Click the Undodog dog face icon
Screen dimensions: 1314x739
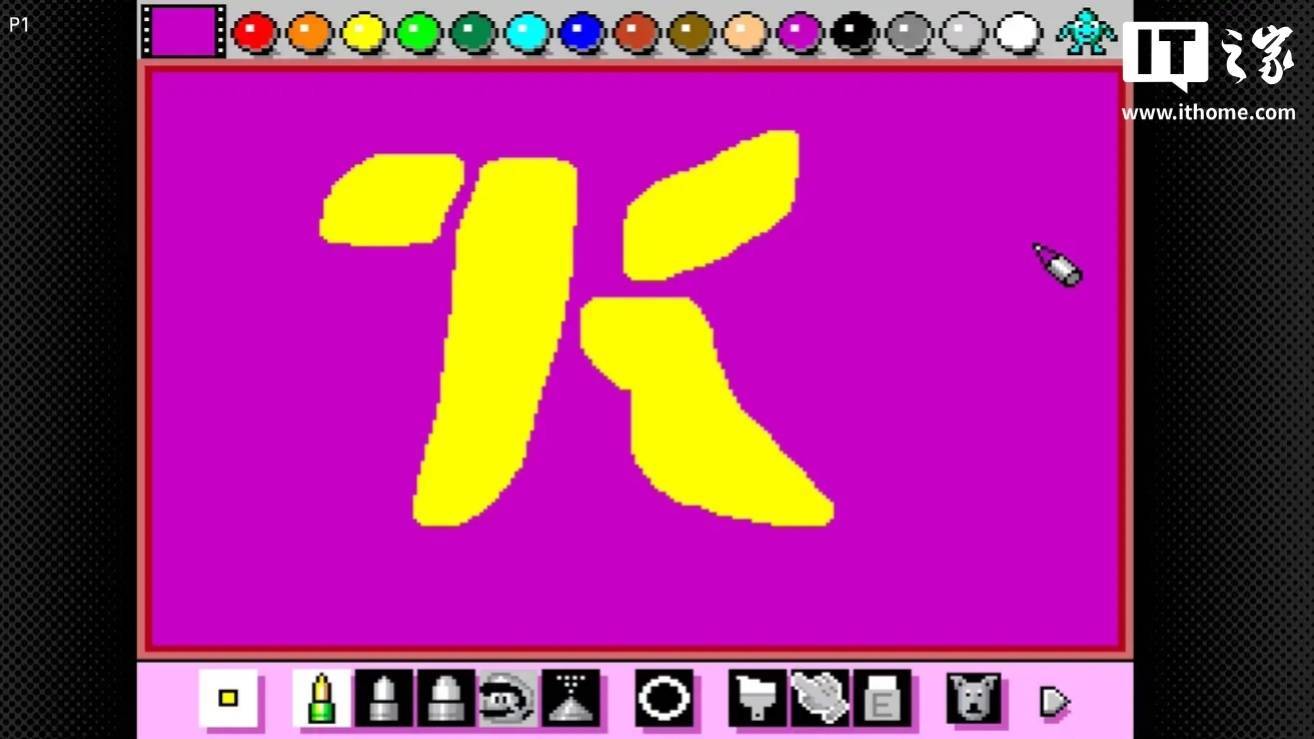[x=974, y=698]
